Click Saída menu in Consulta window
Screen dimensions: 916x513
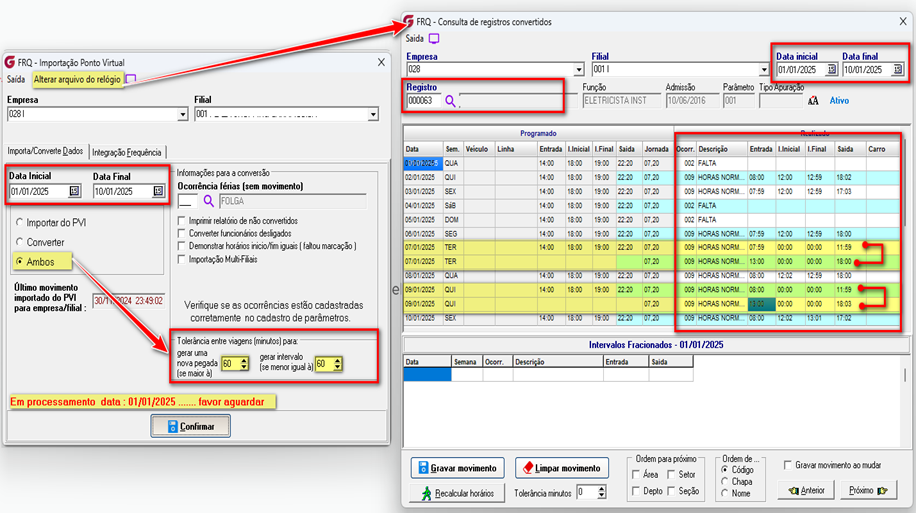415,39
